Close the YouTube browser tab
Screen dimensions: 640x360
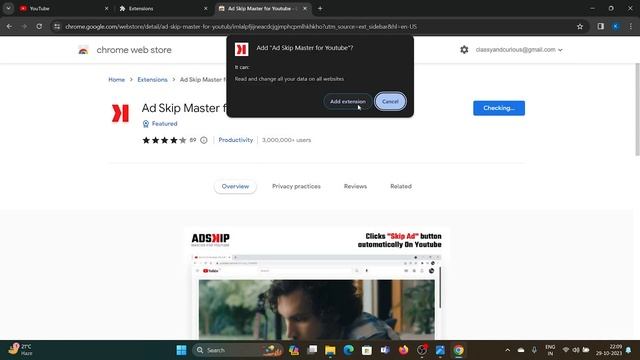pos(107,9)
